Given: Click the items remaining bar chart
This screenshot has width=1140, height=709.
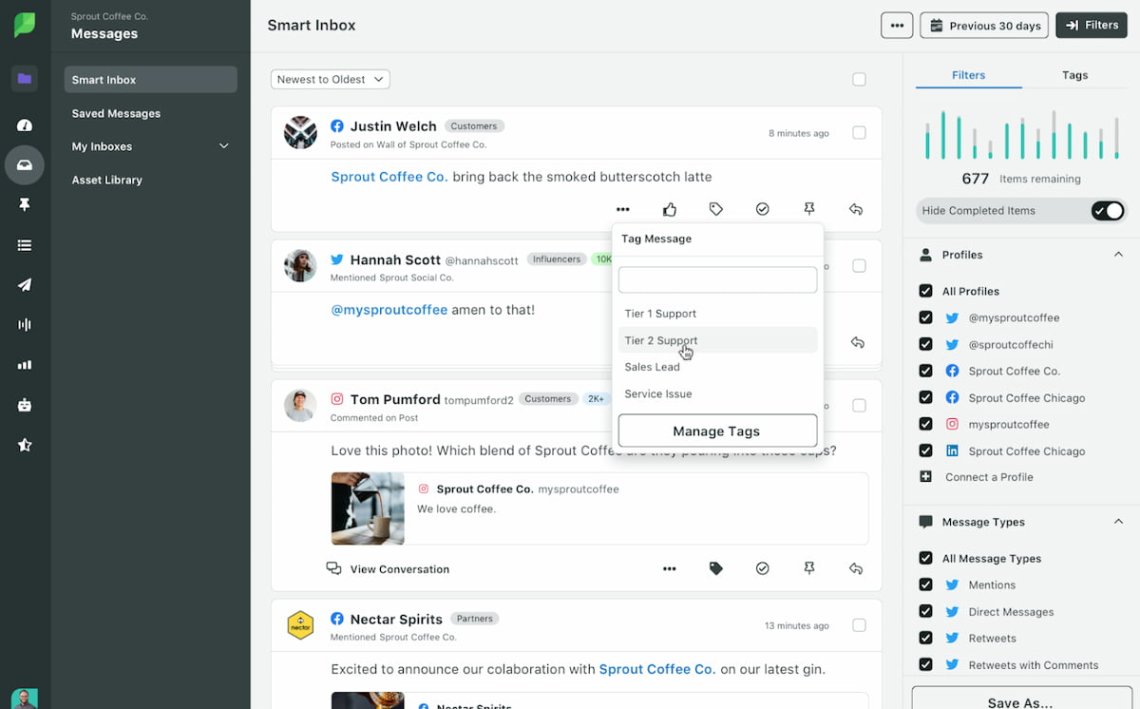Looking at the screenshot, I should [x=1021, y=135].
